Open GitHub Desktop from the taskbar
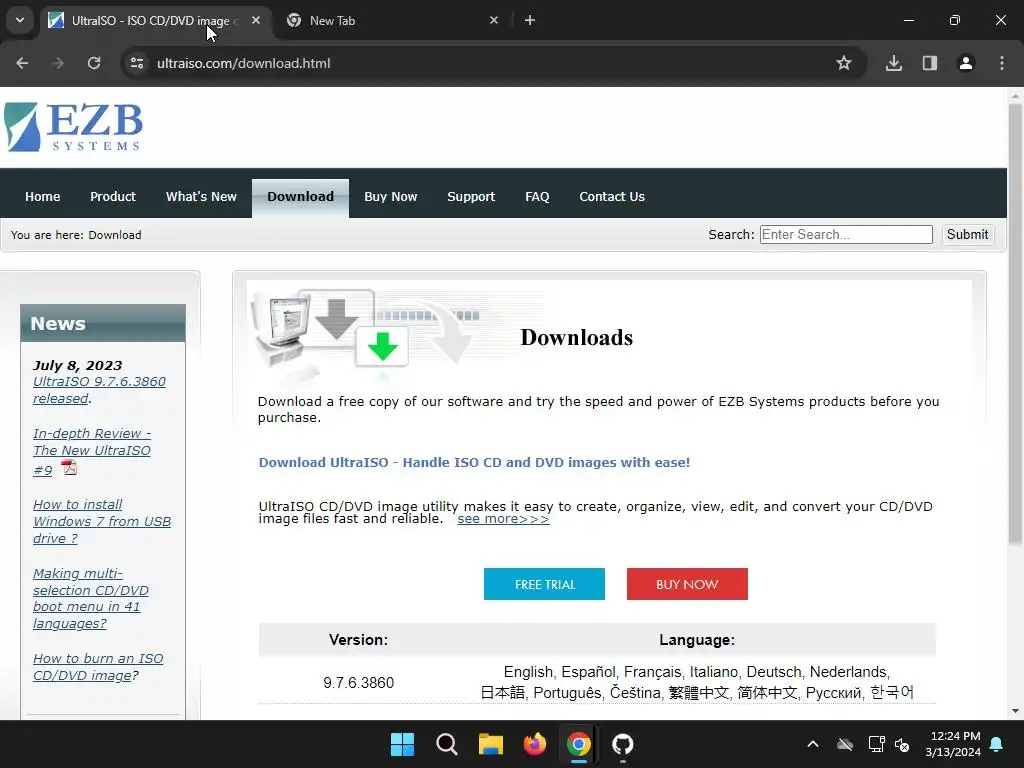Viewport: 1024px width, 768px height. click(x=623, y=744)
